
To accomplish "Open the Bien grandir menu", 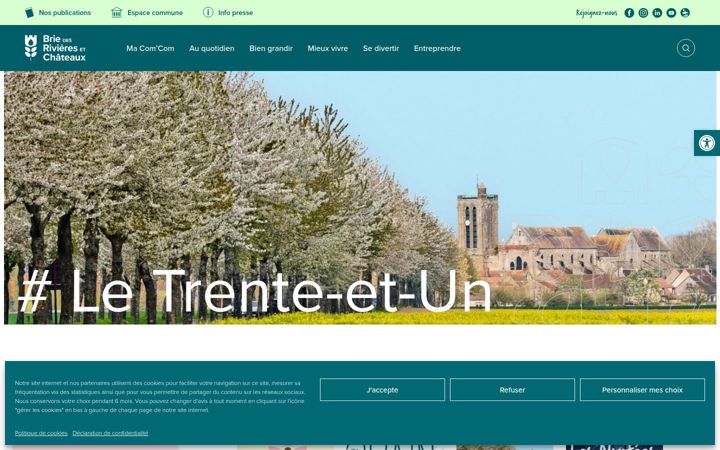I will (x=271, y=48).
